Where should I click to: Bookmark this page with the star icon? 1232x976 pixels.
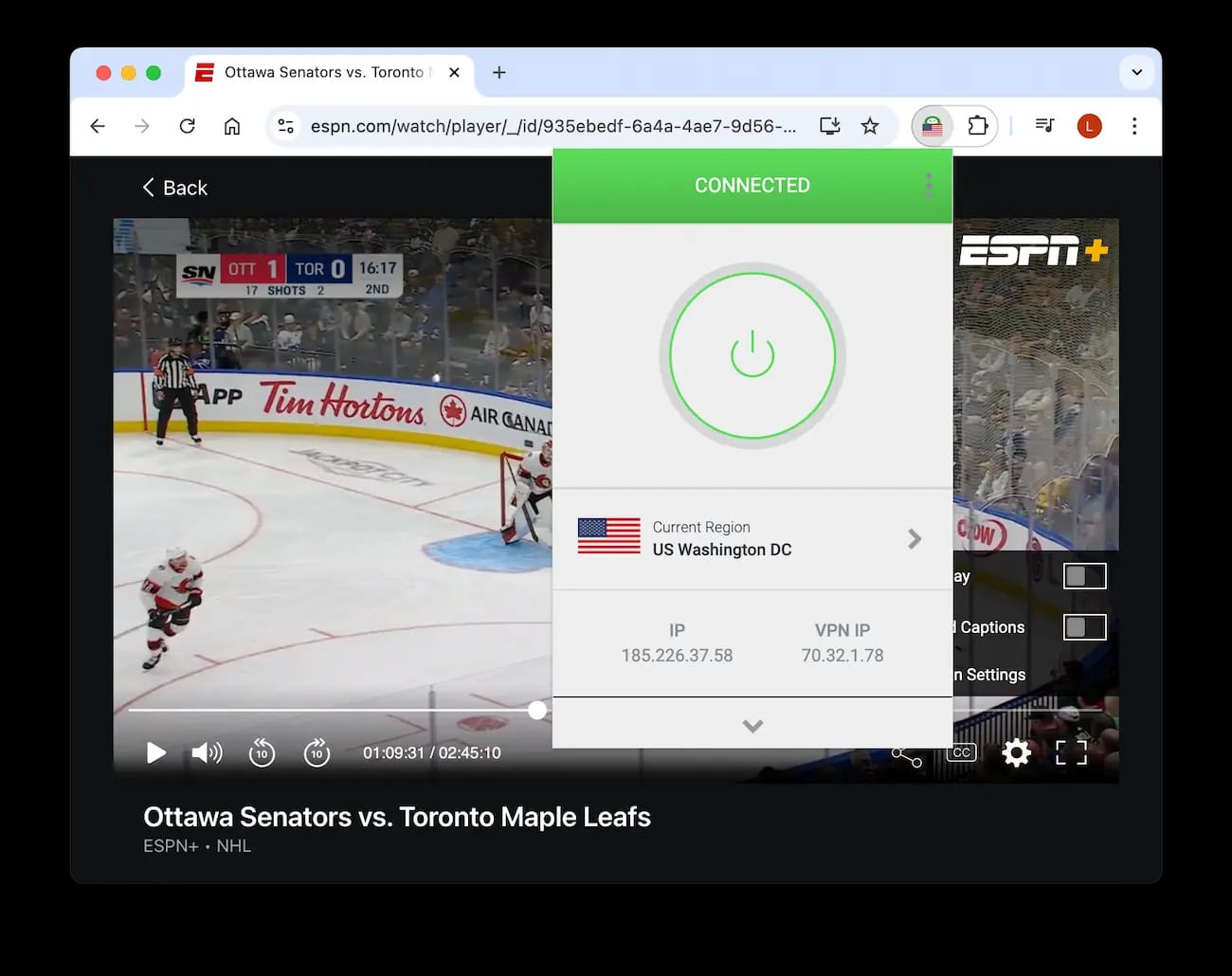870,126
